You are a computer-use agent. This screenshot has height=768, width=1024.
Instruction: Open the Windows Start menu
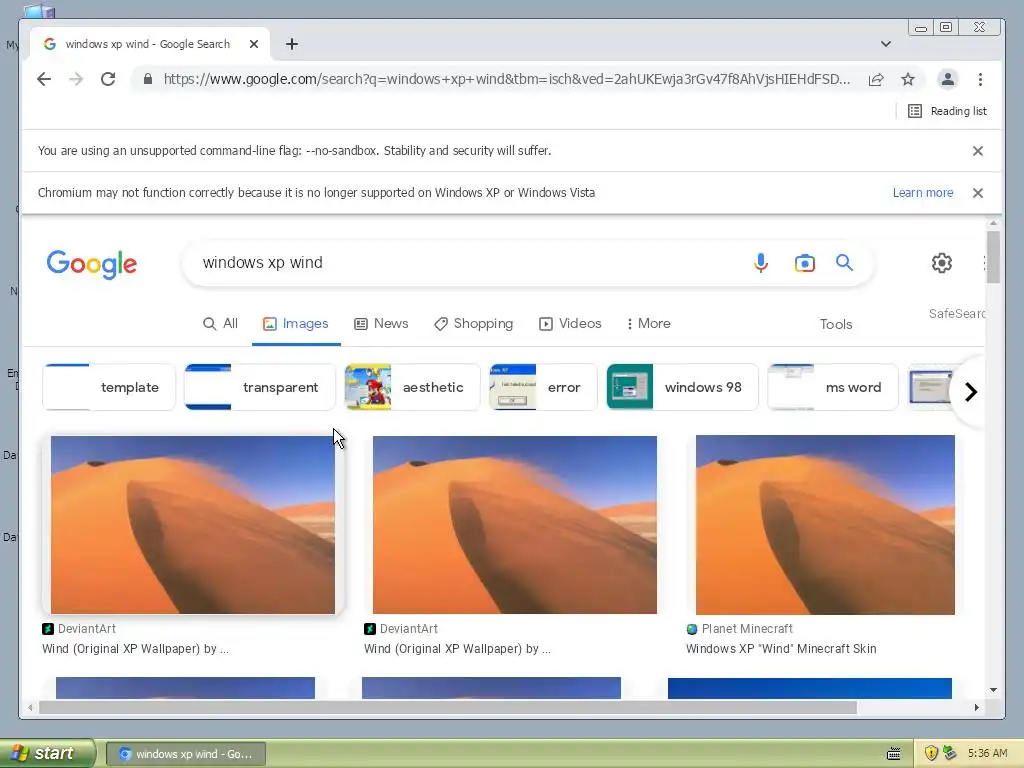pos(47,754)
